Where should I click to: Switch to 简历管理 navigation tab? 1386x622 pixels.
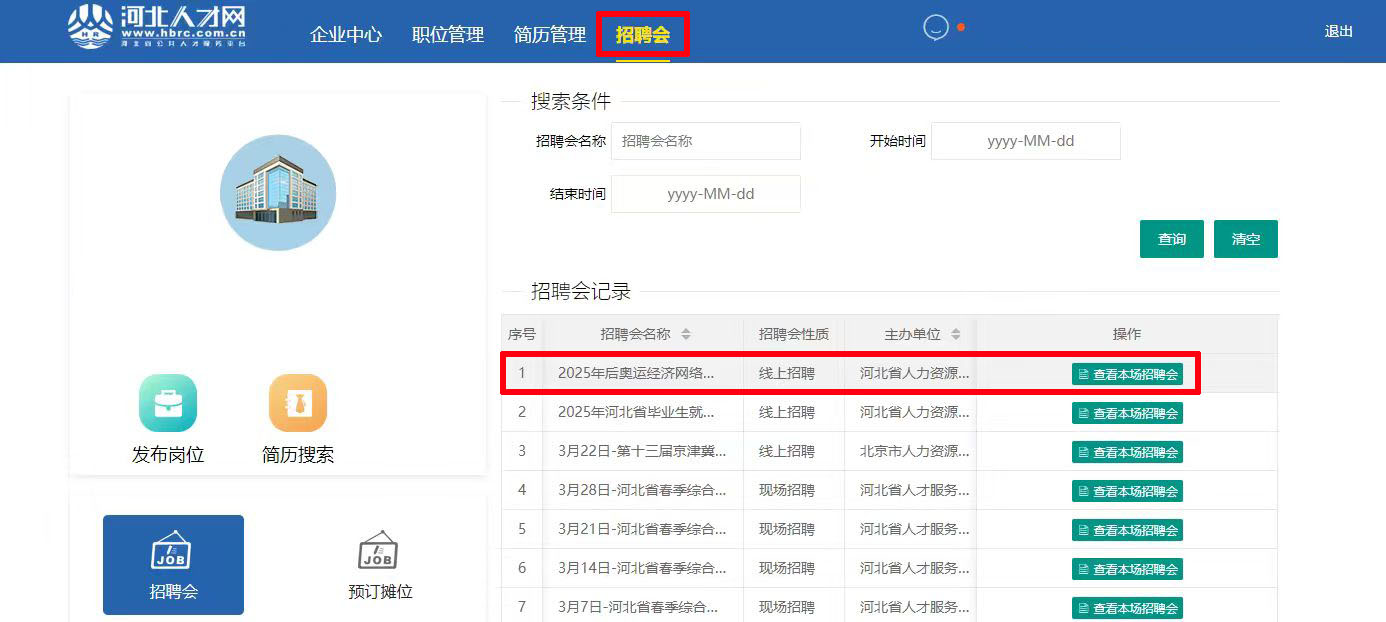coord(550,35)
